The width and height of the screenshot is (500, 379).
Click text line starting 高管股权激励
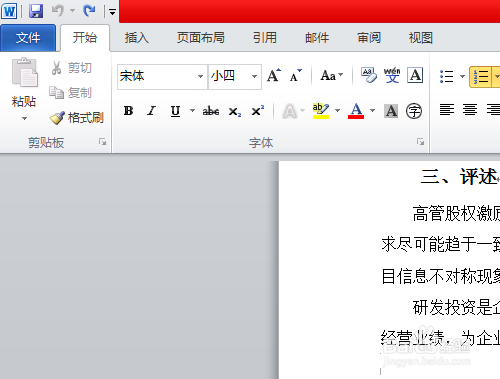[456, 213]
